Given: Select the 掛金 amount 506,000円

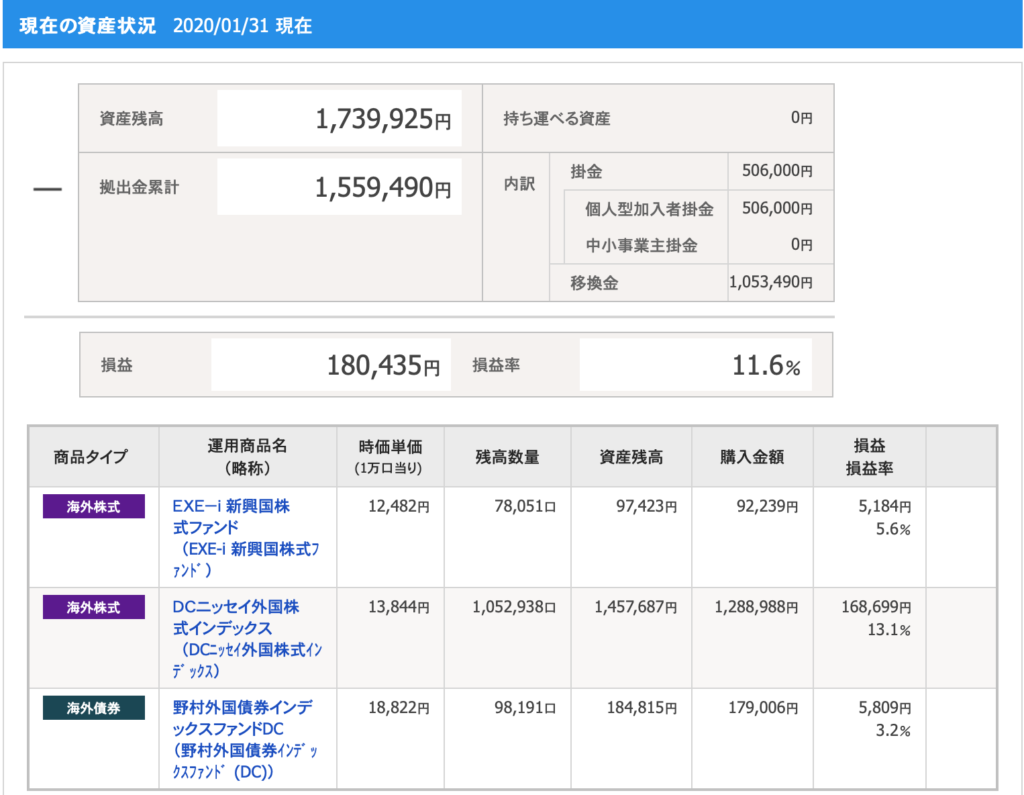Looking at the screenshot, I should (777, 170).
